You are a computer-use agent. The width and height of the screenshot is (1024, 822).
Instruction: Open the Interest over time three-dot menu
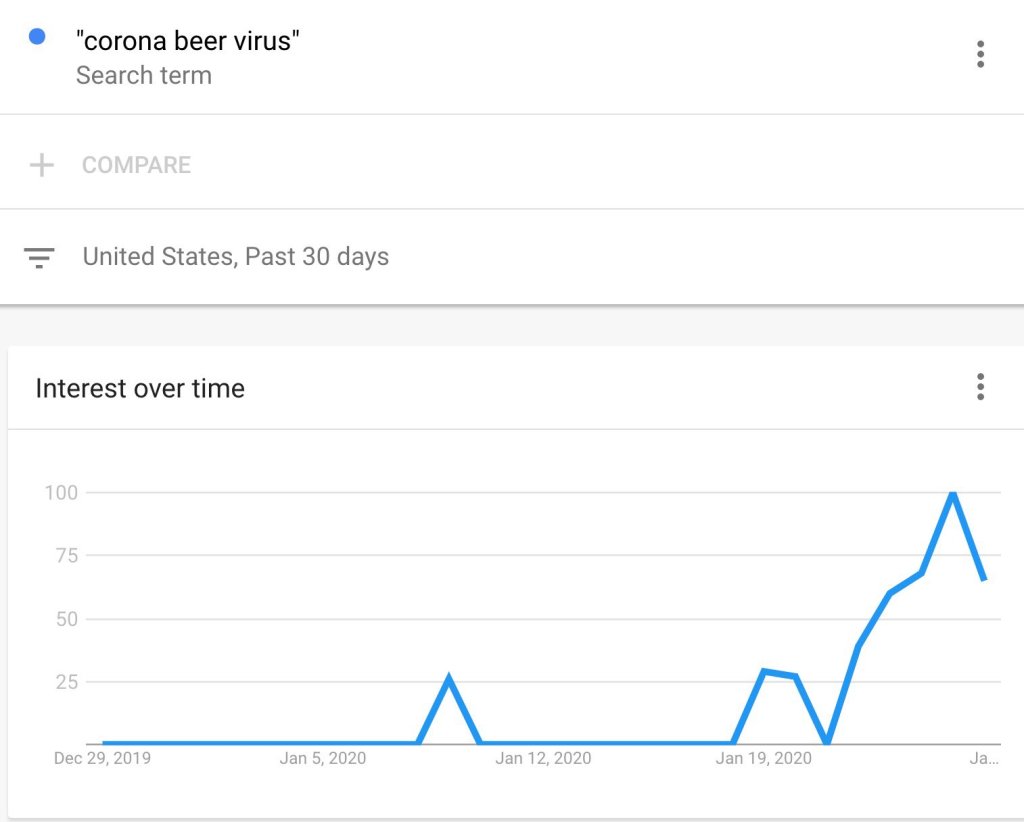(x=980, y=387)
